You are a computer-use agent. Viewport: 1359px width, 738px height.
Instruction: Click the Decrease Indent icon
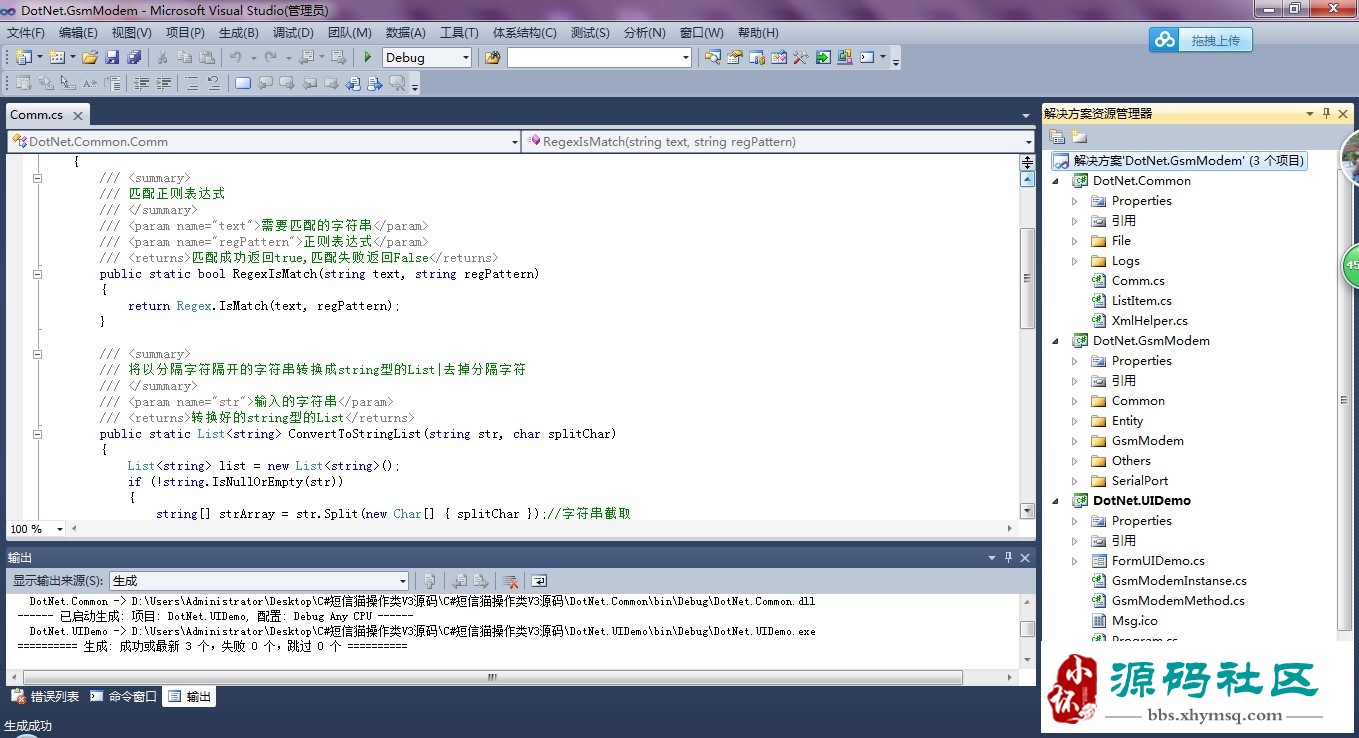coord(141,83)
